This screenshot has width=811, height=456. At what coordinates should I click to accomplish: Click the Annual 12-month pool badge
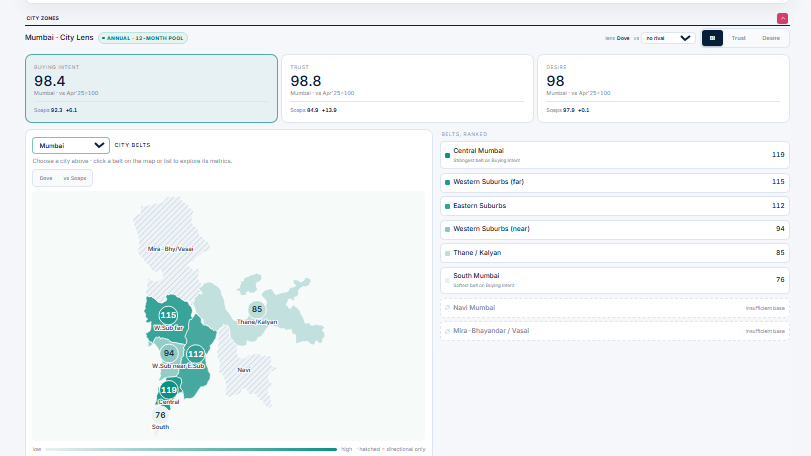tap(143, 38)
